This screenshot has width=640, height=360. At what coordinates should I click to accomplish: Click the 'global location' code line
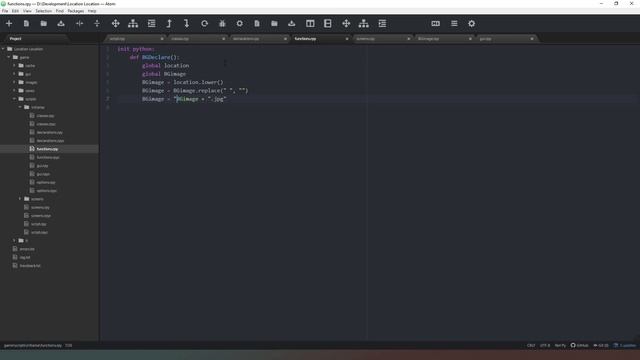(165, 65)
